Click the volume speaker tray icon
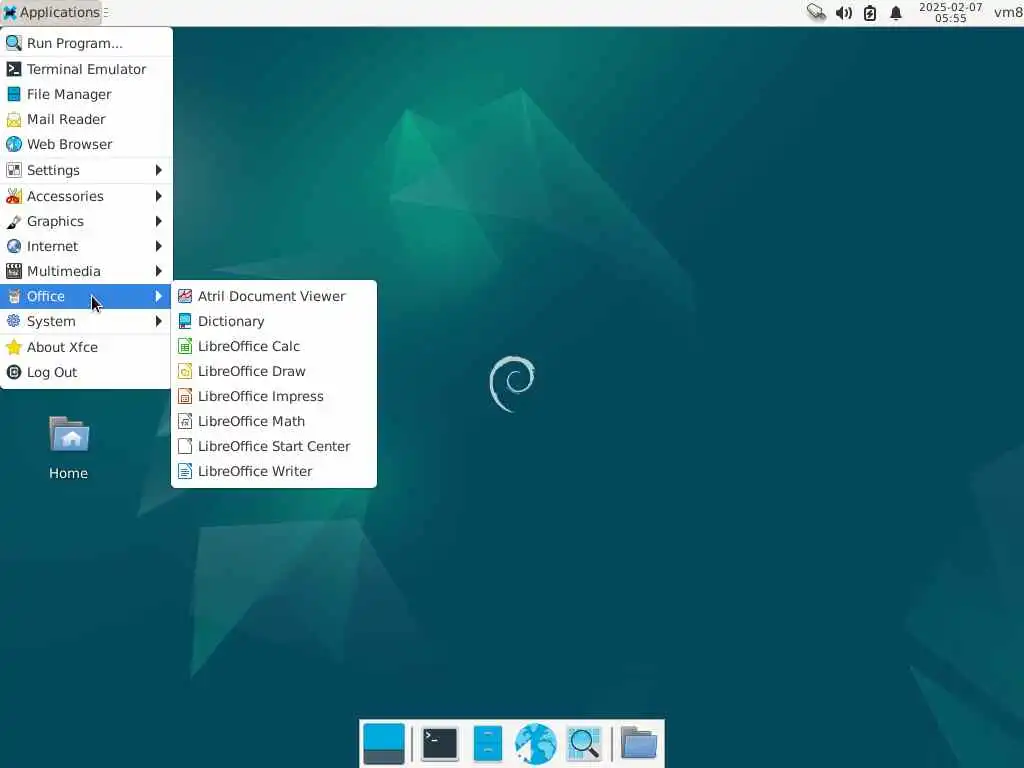Image resolution: width=1024 pixels, height=768 pixels. (844, 12)
